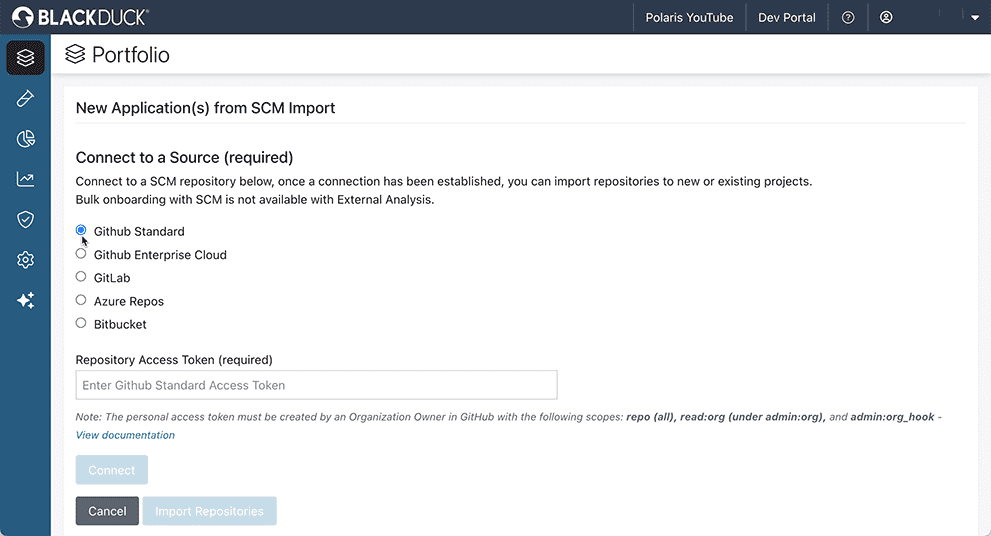991x536 pixels.
Task: Click the help question mark icon
Action: (848, 18)
